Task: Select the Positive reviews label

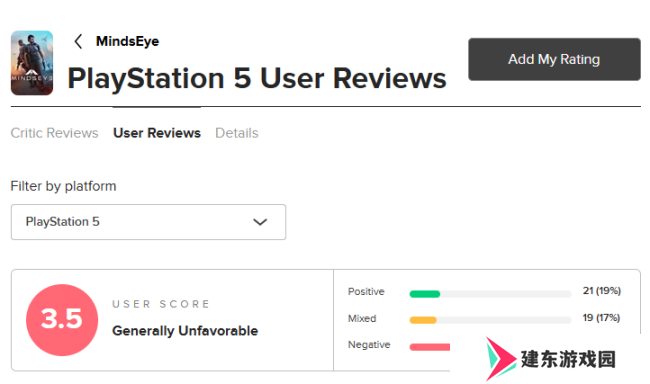Action: point(366,292)
